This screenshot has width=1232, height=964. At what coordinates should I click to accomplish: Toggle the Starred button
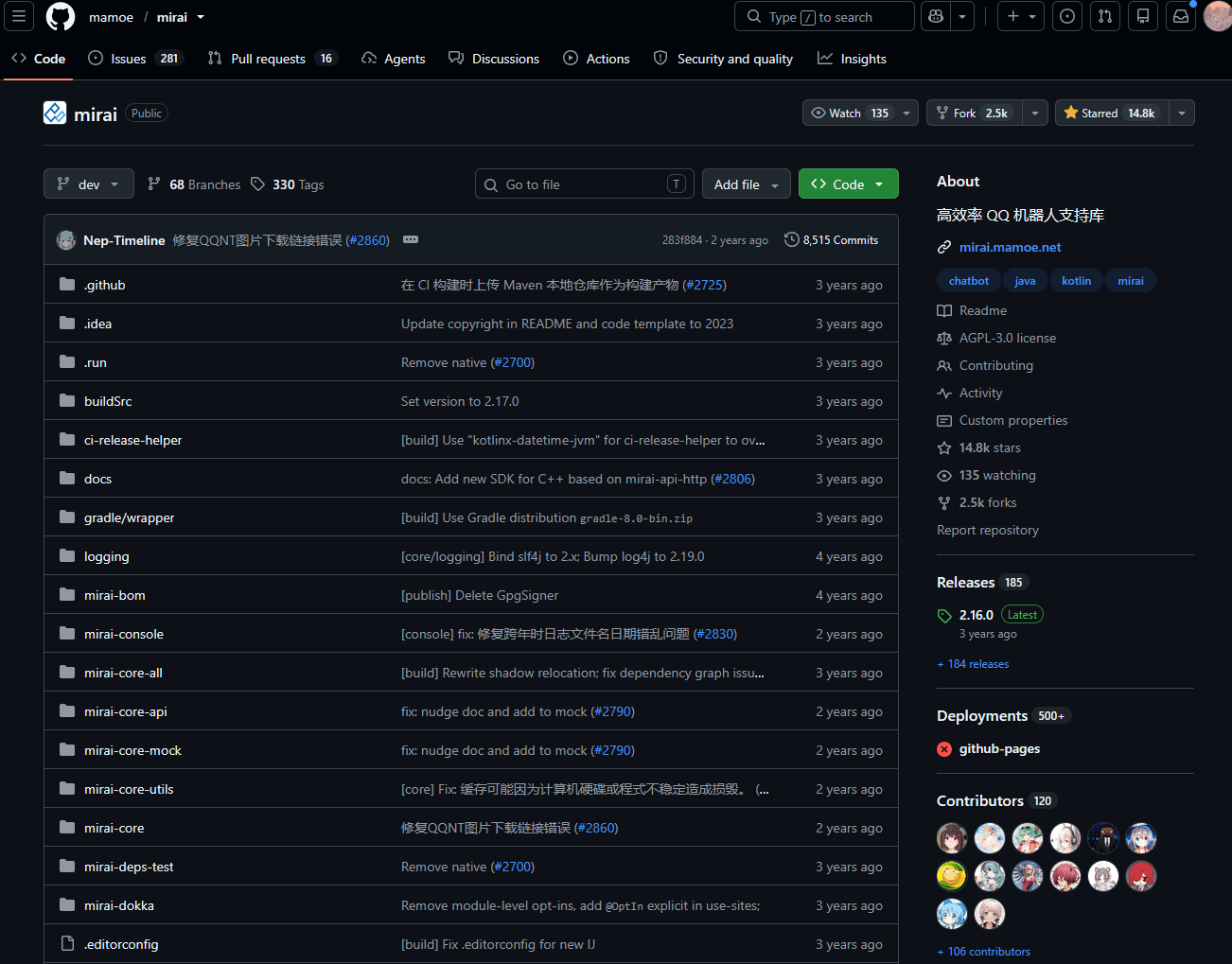coord(1112,113)
